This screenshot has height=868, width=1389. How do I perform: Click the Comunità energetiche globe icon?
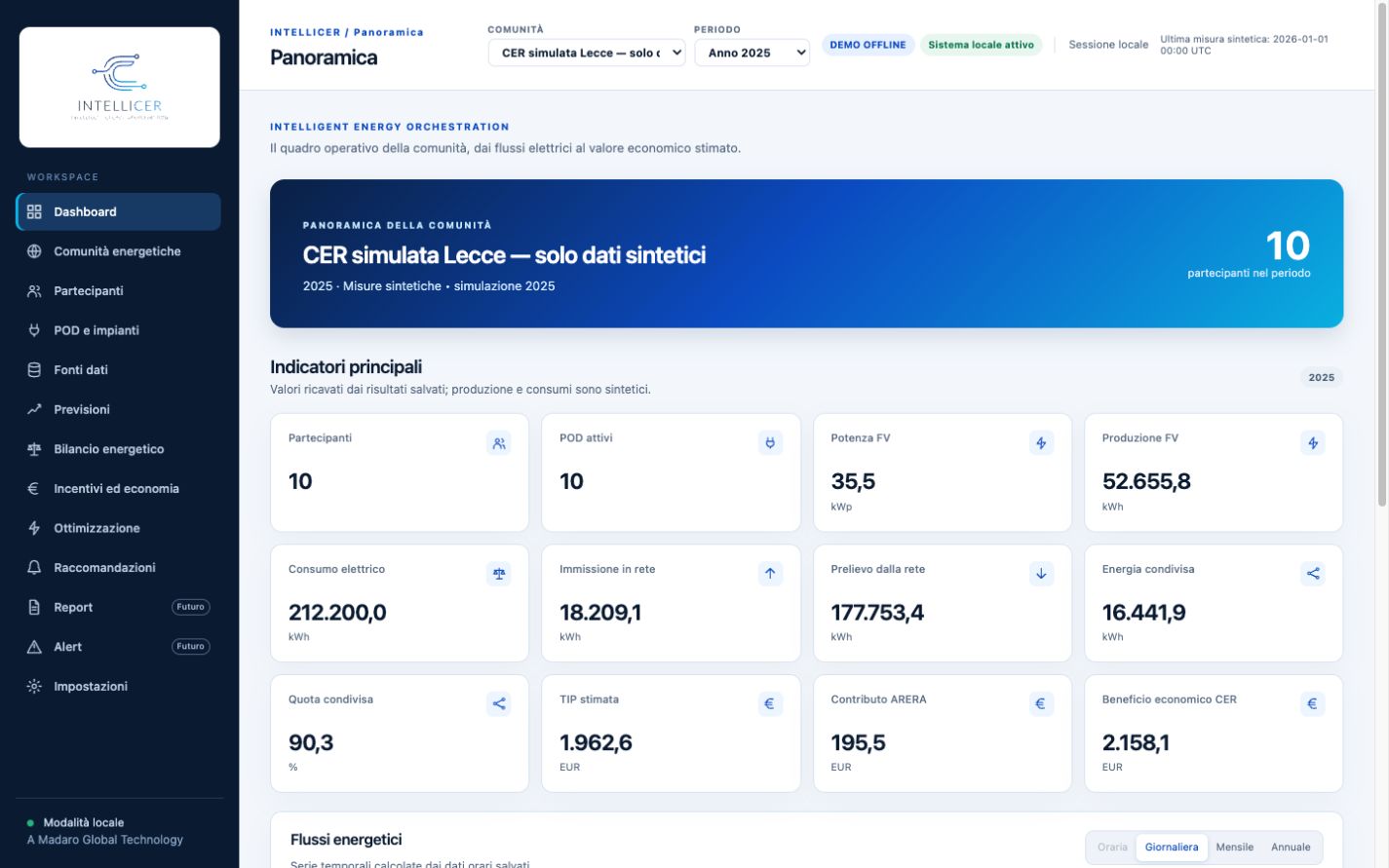[34, 251]
